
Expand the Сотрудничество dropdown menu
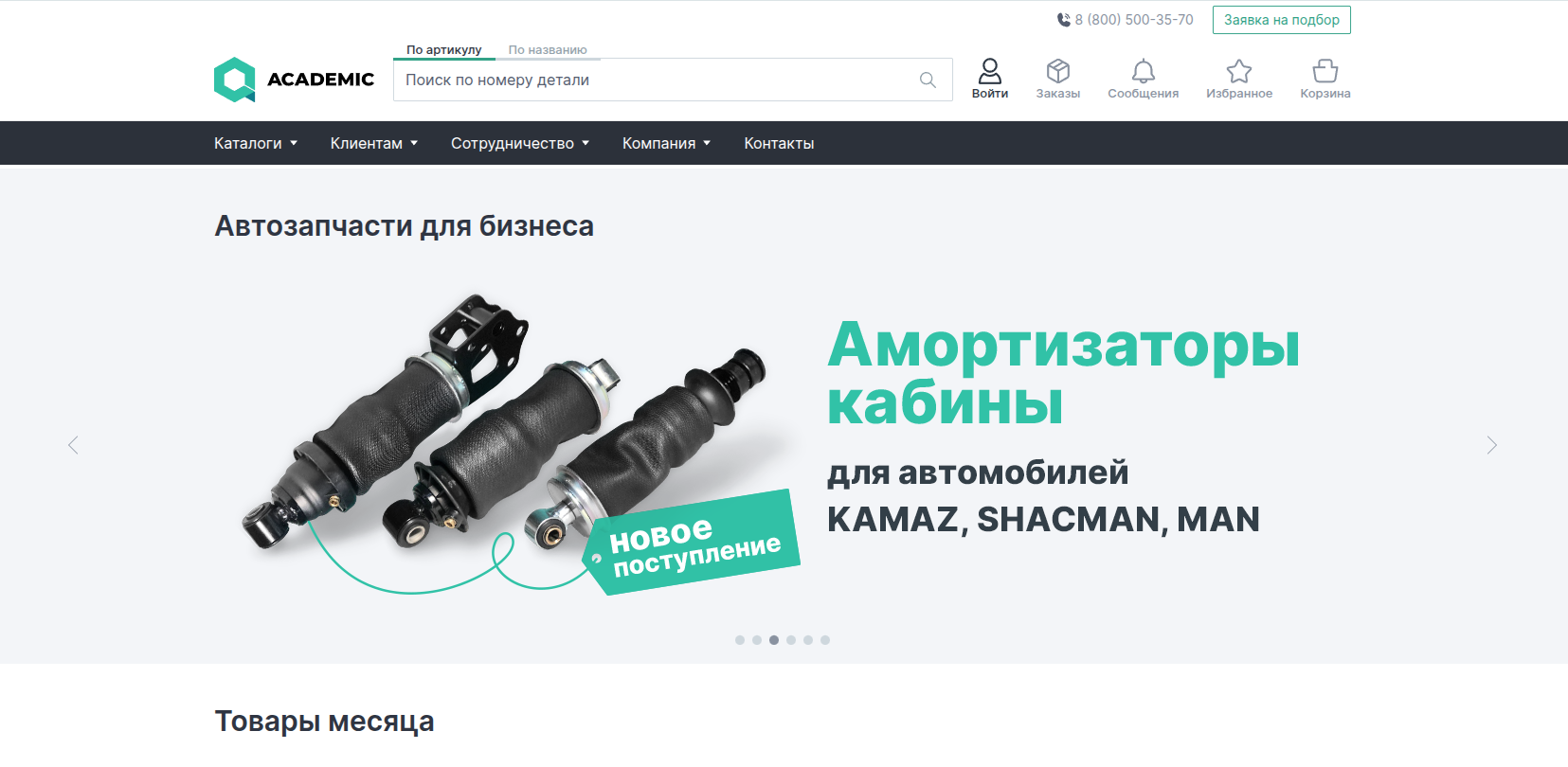coord(520,143)
